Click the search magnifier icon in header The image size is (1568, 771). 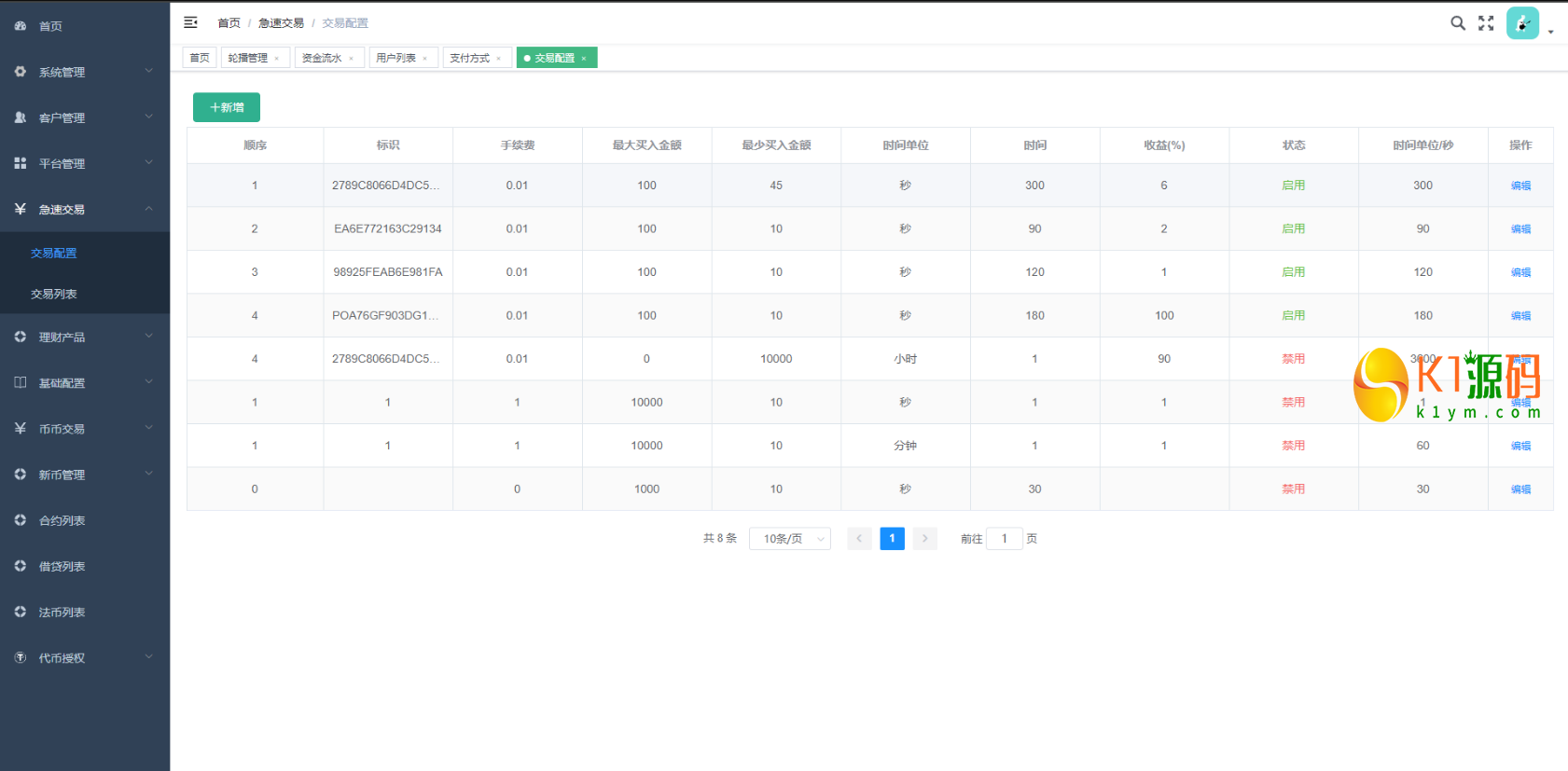point(1457,23)
